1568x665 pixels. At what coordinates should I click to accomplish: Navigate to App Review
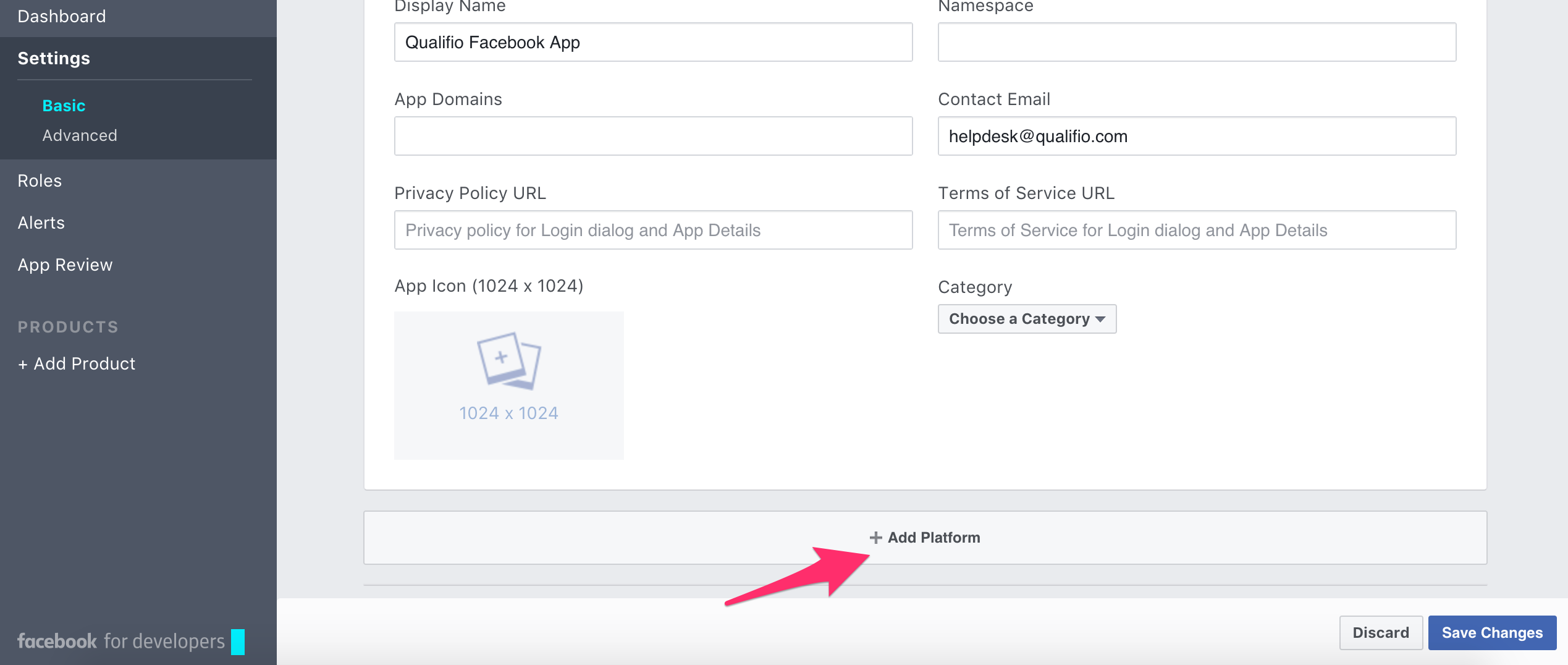[x=65, y=265]
